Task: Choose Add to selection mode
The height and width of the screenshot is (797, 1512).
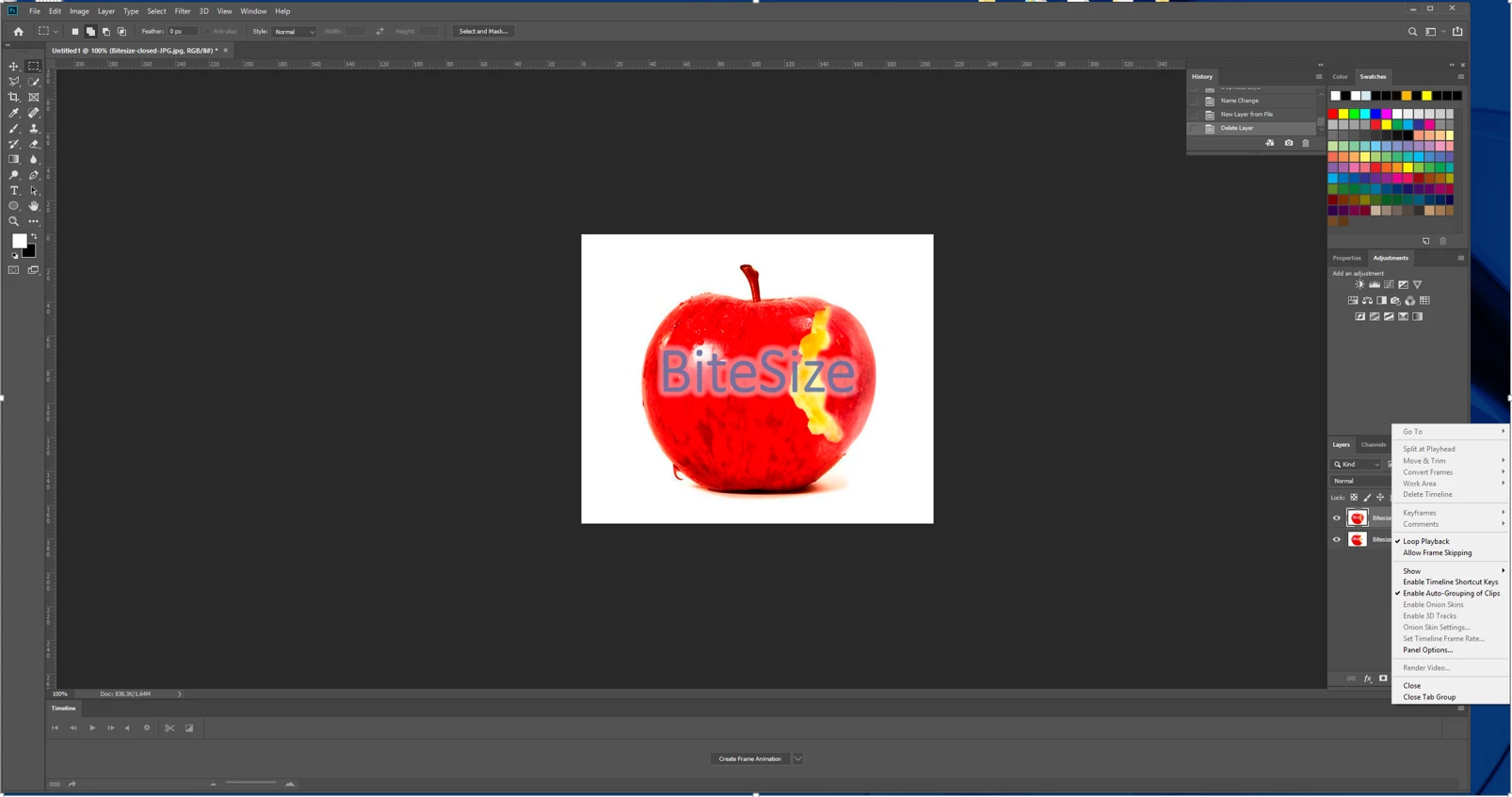Action: click(90, 31)
